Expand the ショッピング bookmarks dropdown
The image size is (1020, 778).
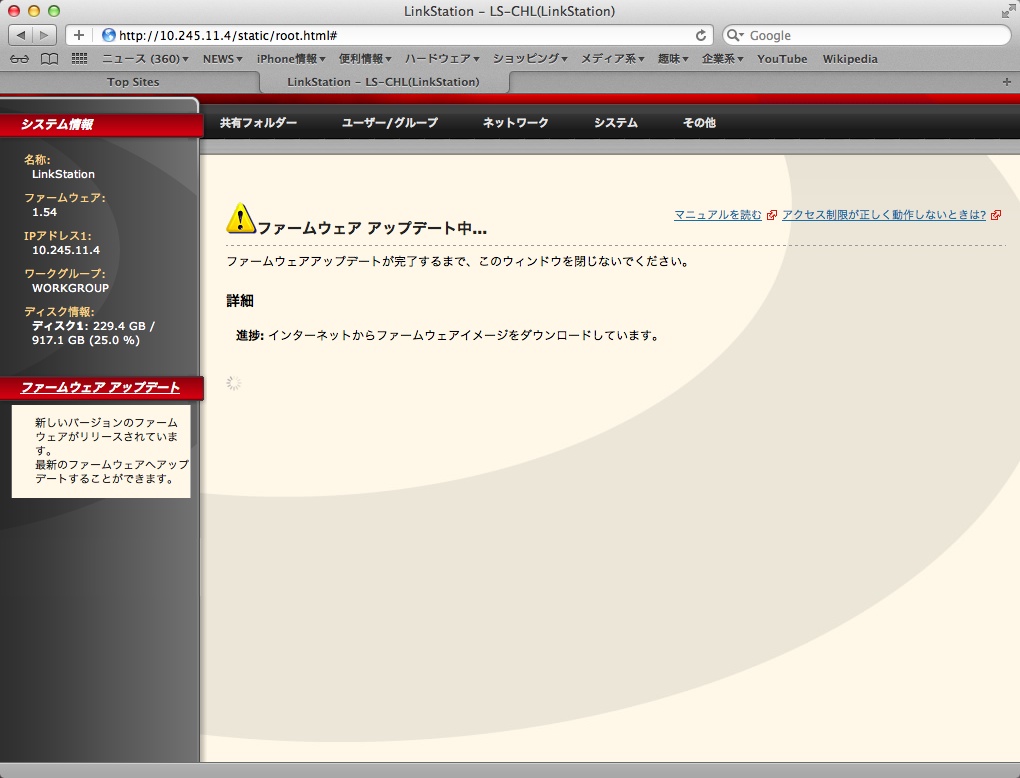530,59
